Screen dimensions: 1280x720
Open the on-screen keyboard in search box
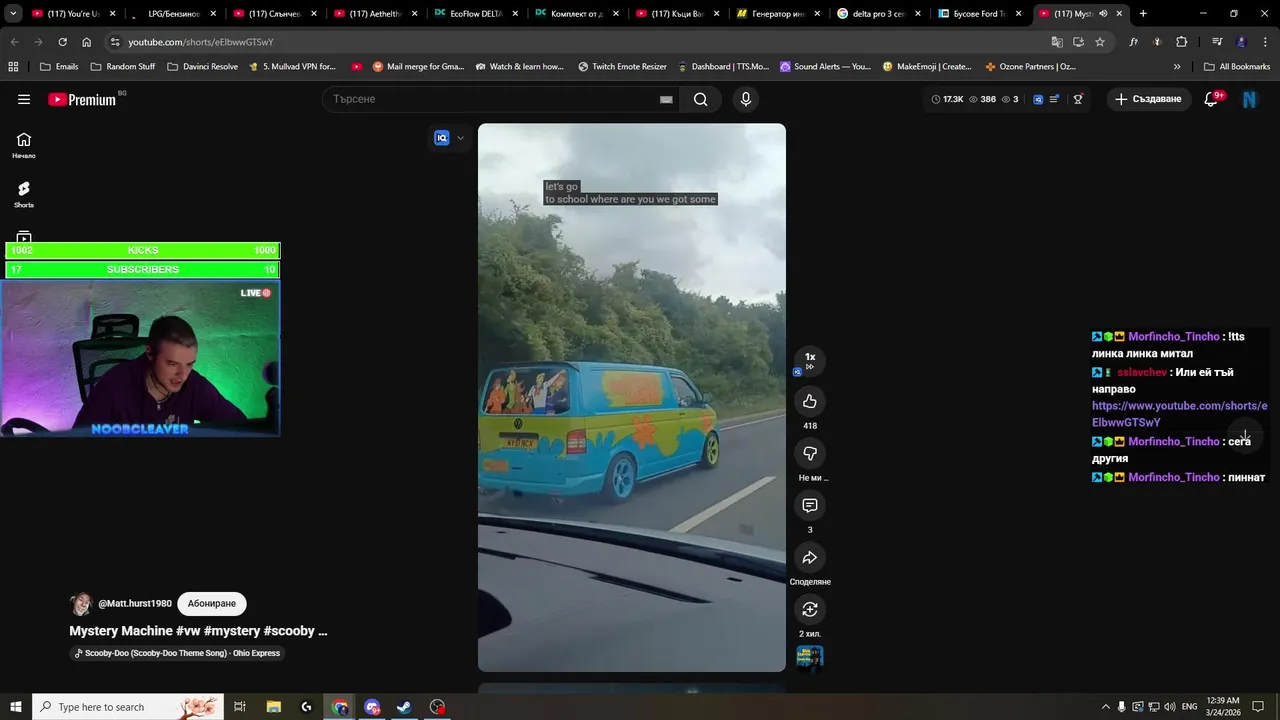click(666, 99)
